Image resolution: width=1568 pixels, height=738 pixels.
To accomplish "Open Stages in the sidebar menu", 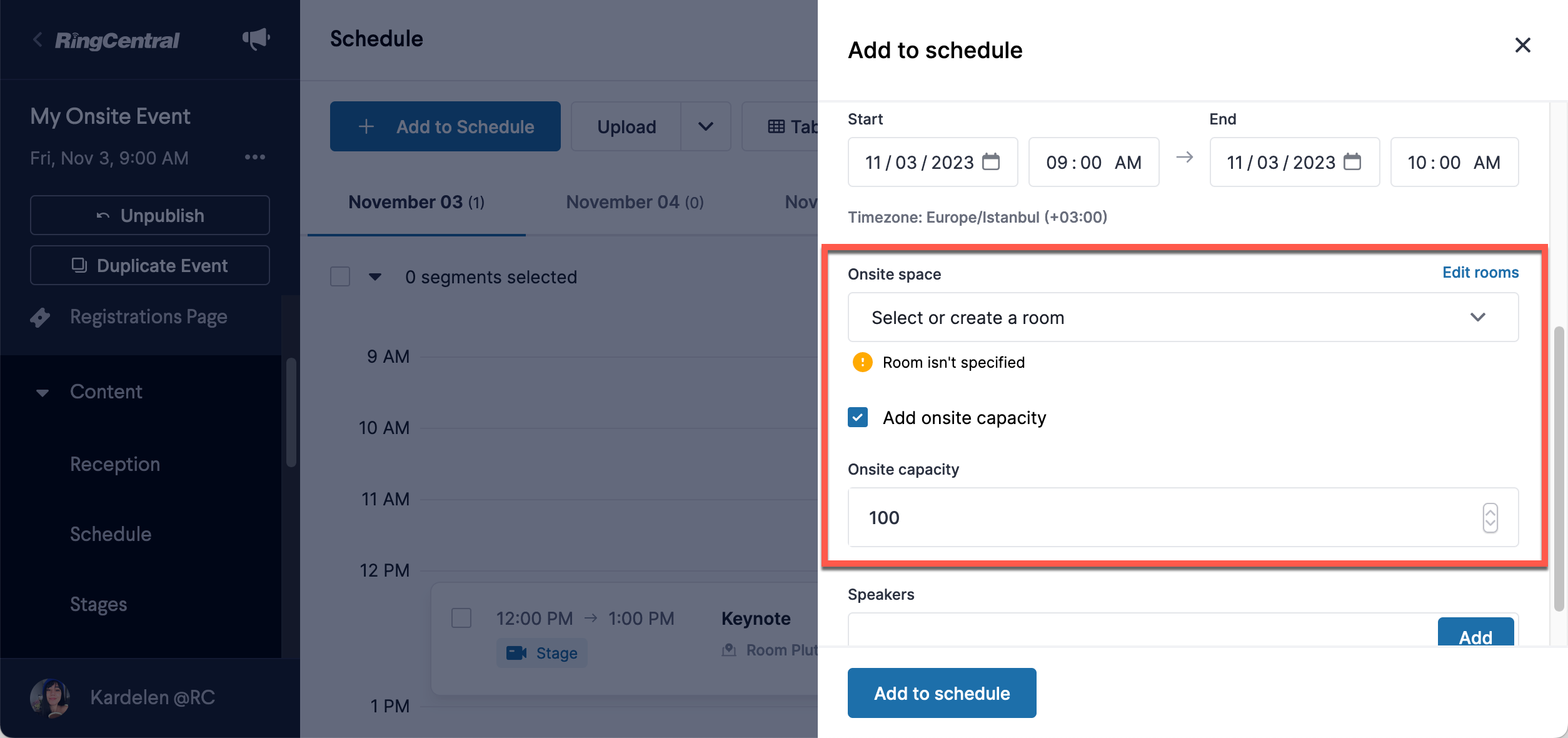I will (x=98, y=604).
